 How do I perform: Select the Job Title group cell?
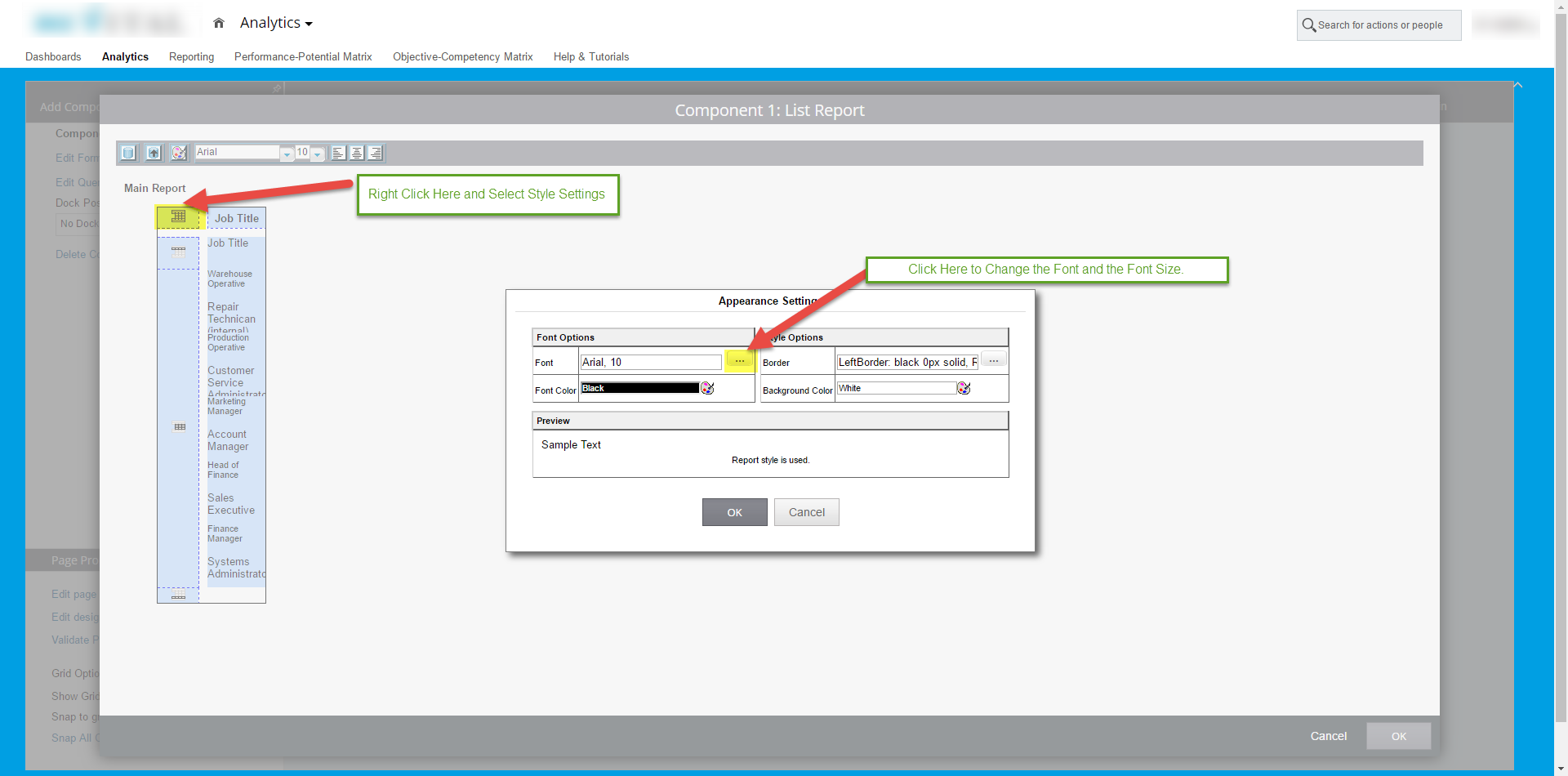coord(228,243)
